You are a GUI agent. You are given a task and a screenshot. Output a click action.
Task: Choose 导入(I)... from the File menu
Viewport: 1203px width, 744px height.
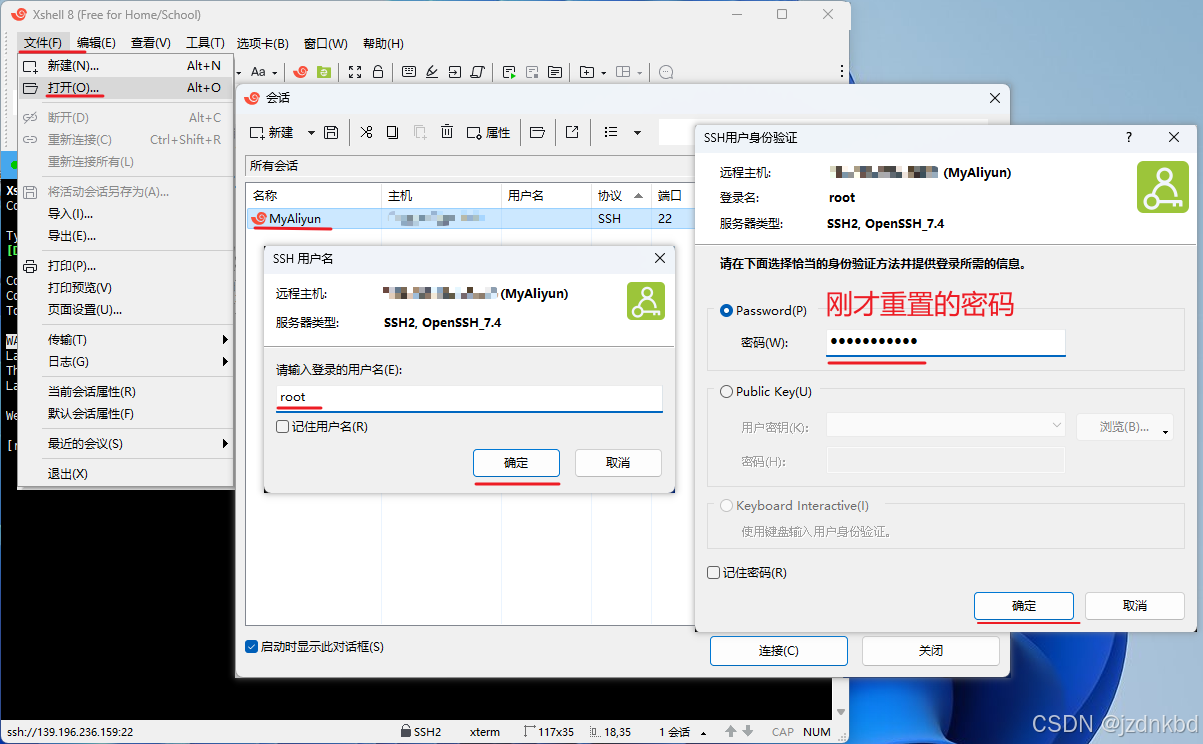point(126,214)
